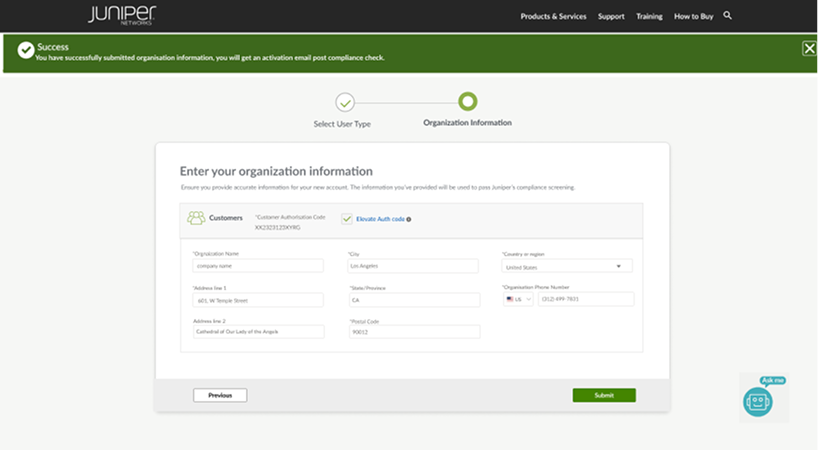Click the Customers label

coord(226,218)
